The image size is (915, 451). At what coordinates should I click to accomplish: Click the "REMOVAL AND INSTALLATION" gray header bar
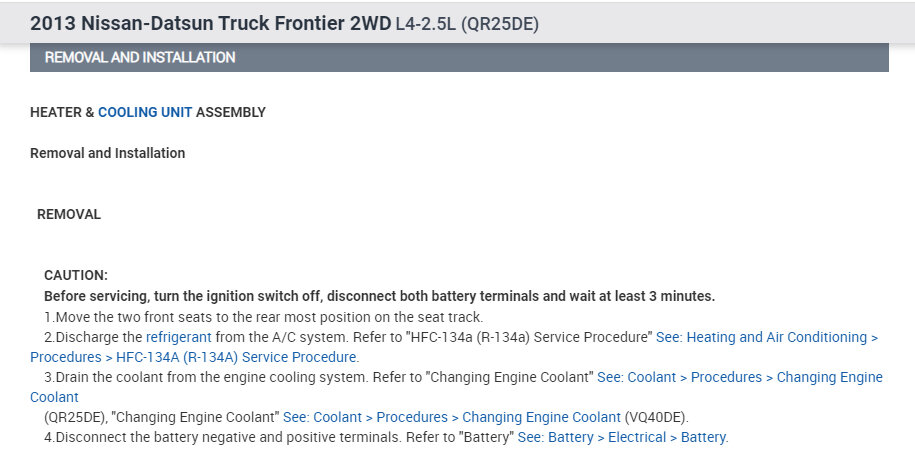pyautogui.click(x=458, y=57)
